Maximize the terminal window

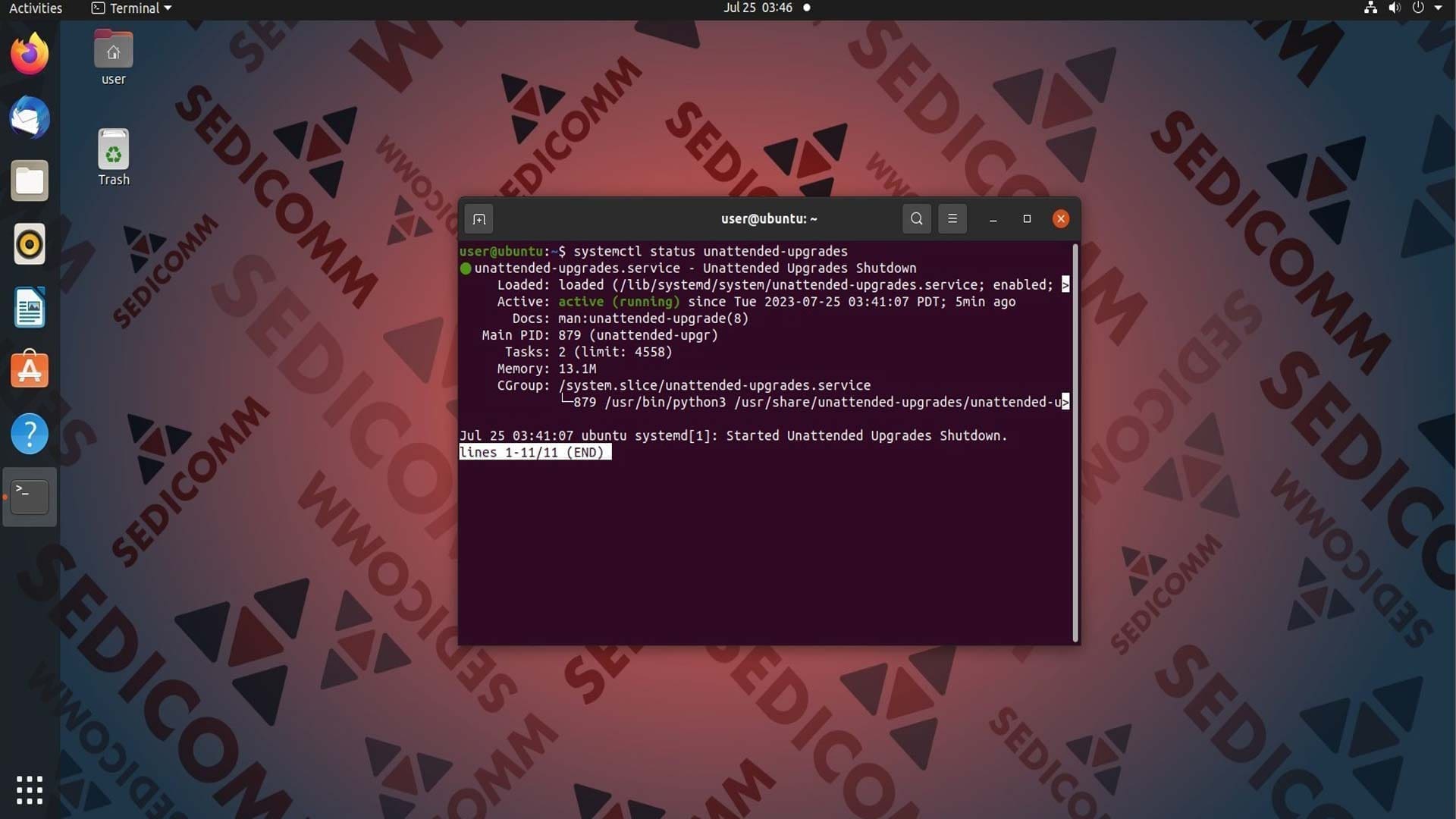1027,219
